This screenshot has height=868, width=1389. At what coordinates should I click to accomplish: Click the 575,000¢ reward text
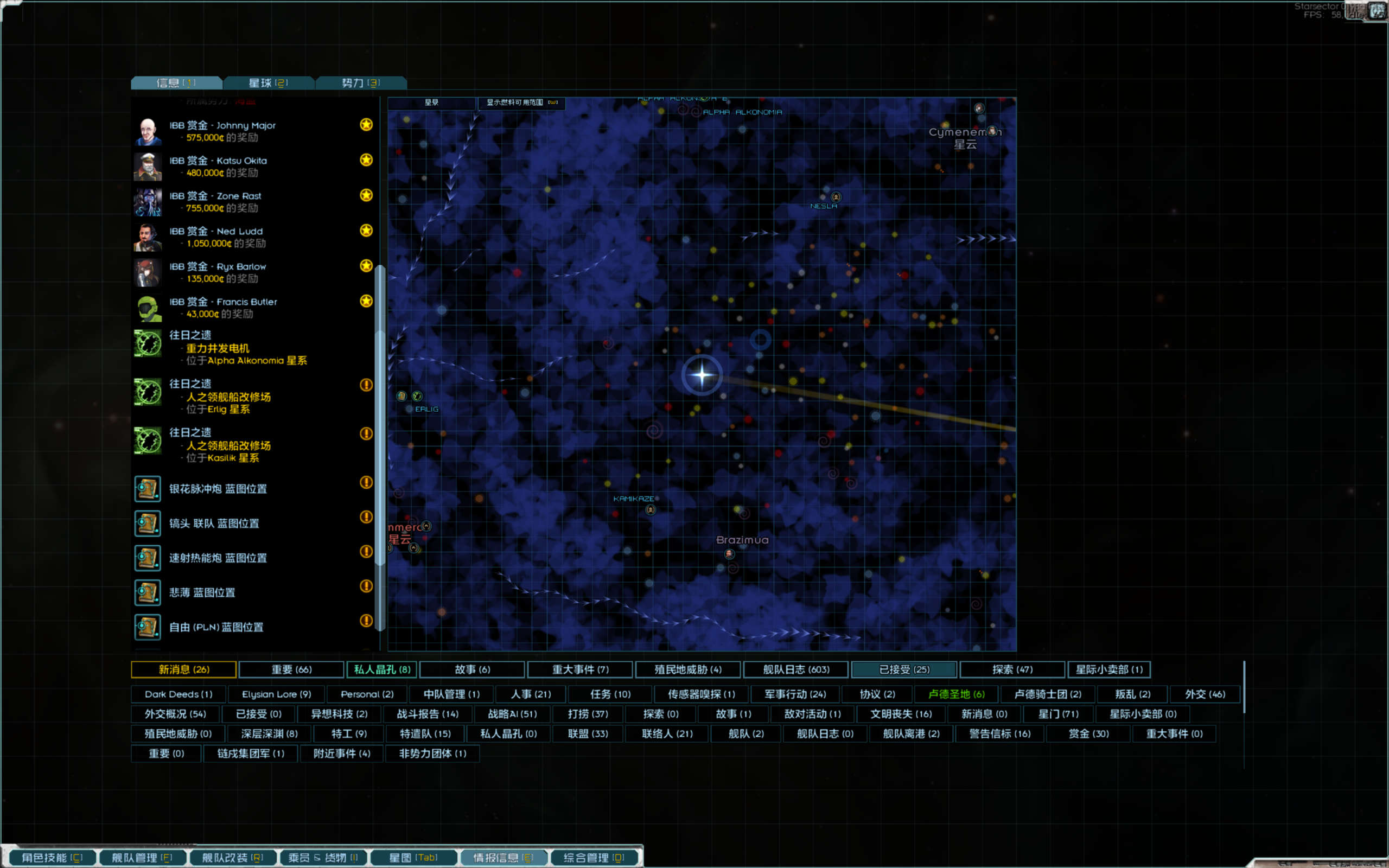point(205,138)
